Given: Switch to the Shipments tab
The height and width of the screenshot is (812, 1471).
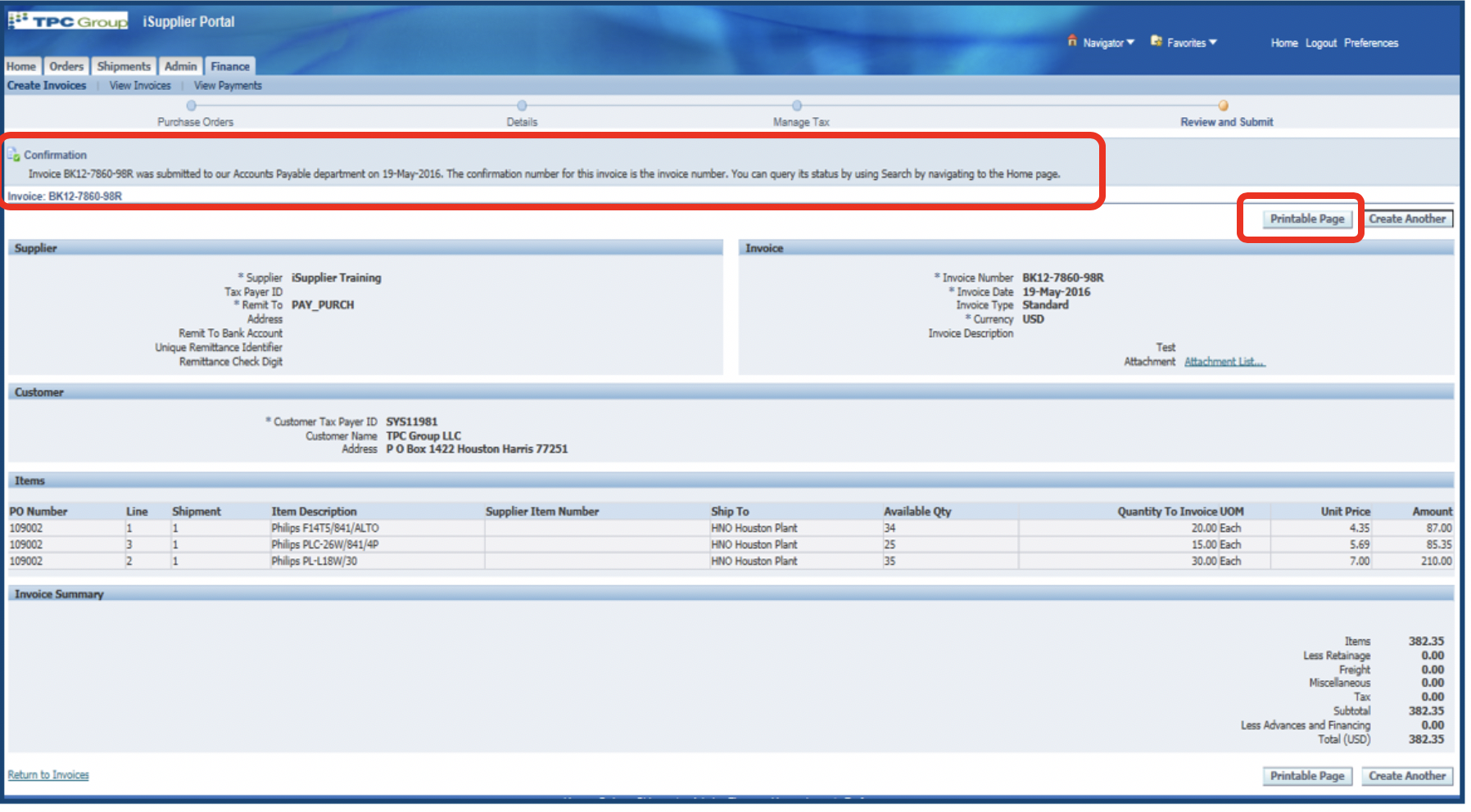Looking at the screenshot, I should [x=124, y=66].
